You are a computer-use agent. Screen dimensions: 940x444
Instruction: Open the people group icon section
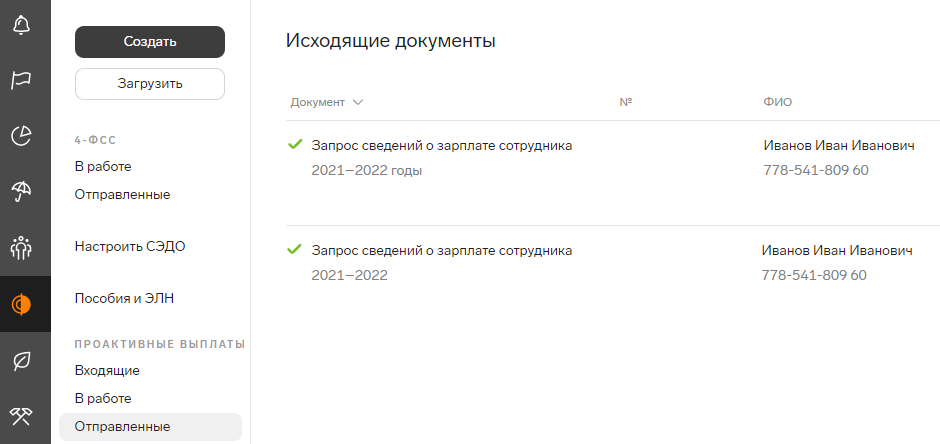[x=20, y=247]
